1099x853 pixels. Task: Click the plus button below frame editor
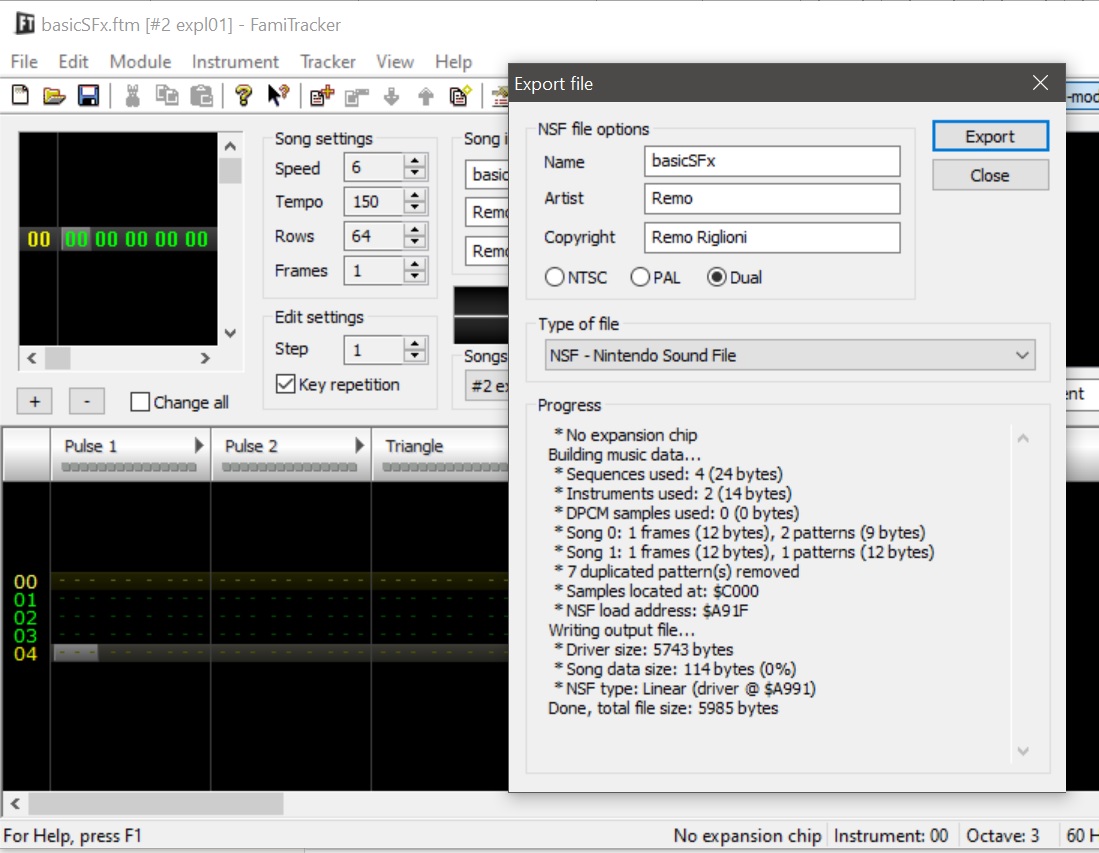[x=34, y=402]
